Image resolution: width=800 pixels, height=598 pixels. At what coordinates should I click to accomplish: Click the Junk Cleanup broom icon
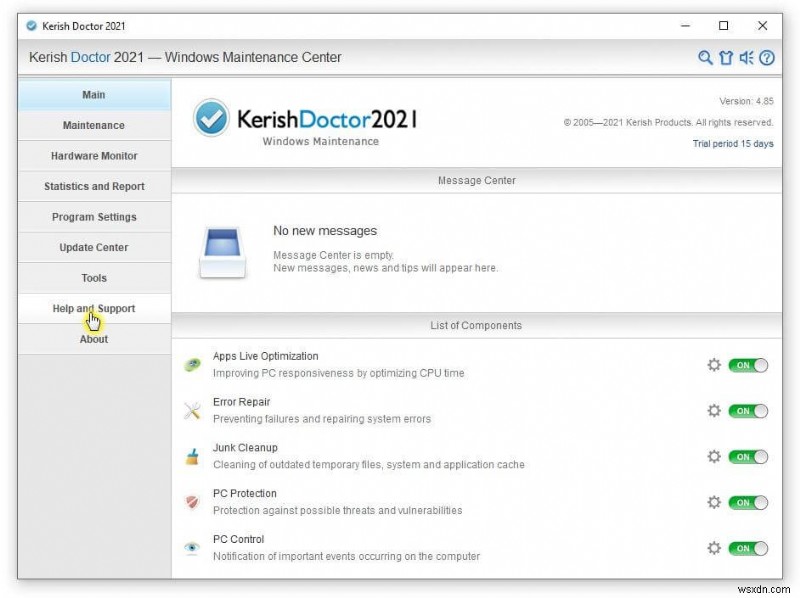(192, 457)
